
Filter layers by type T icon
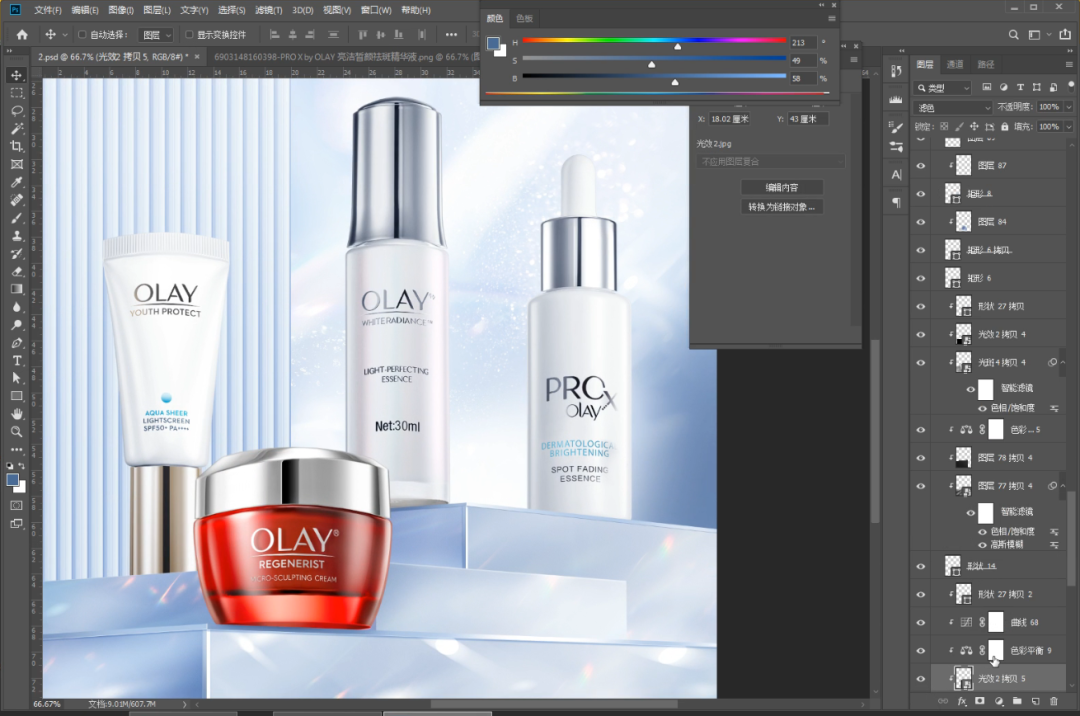pos(1020,87)
